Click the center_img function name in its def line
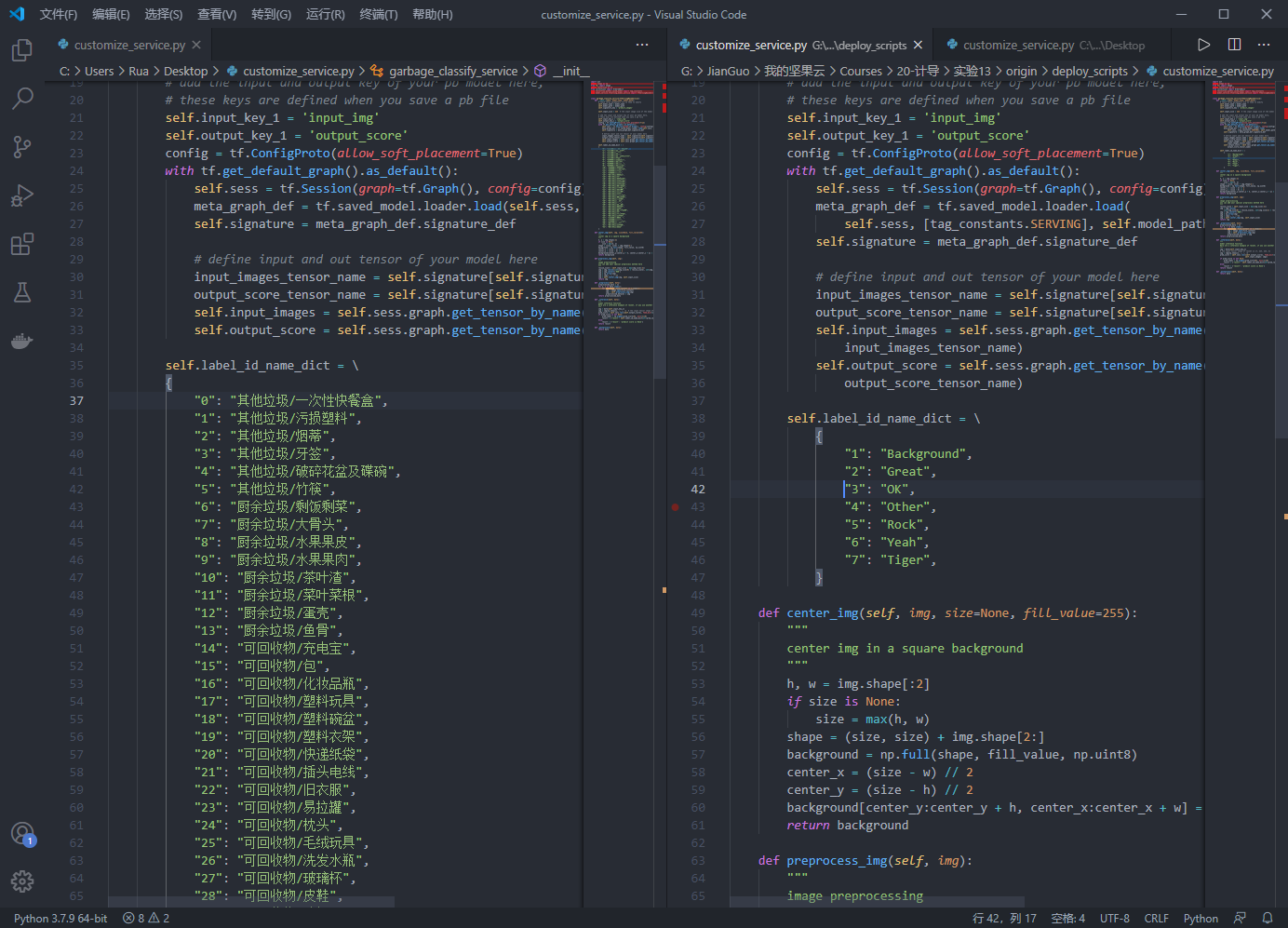Image resolution: width=1288 pixels, height=928 pixels. (x=823, y=613)
